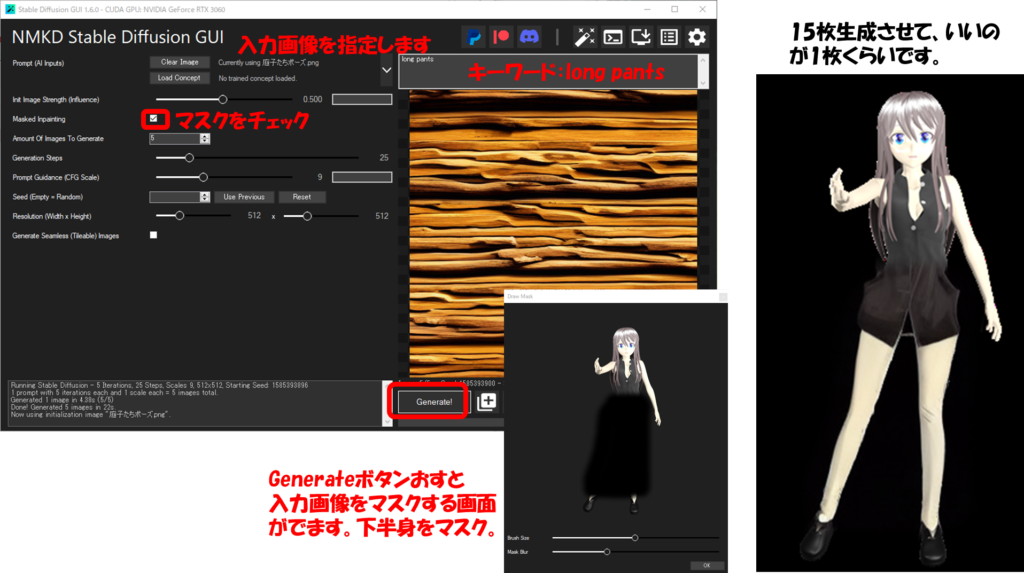Click the Brush Size slider in Draw Mask

point(635,538)
